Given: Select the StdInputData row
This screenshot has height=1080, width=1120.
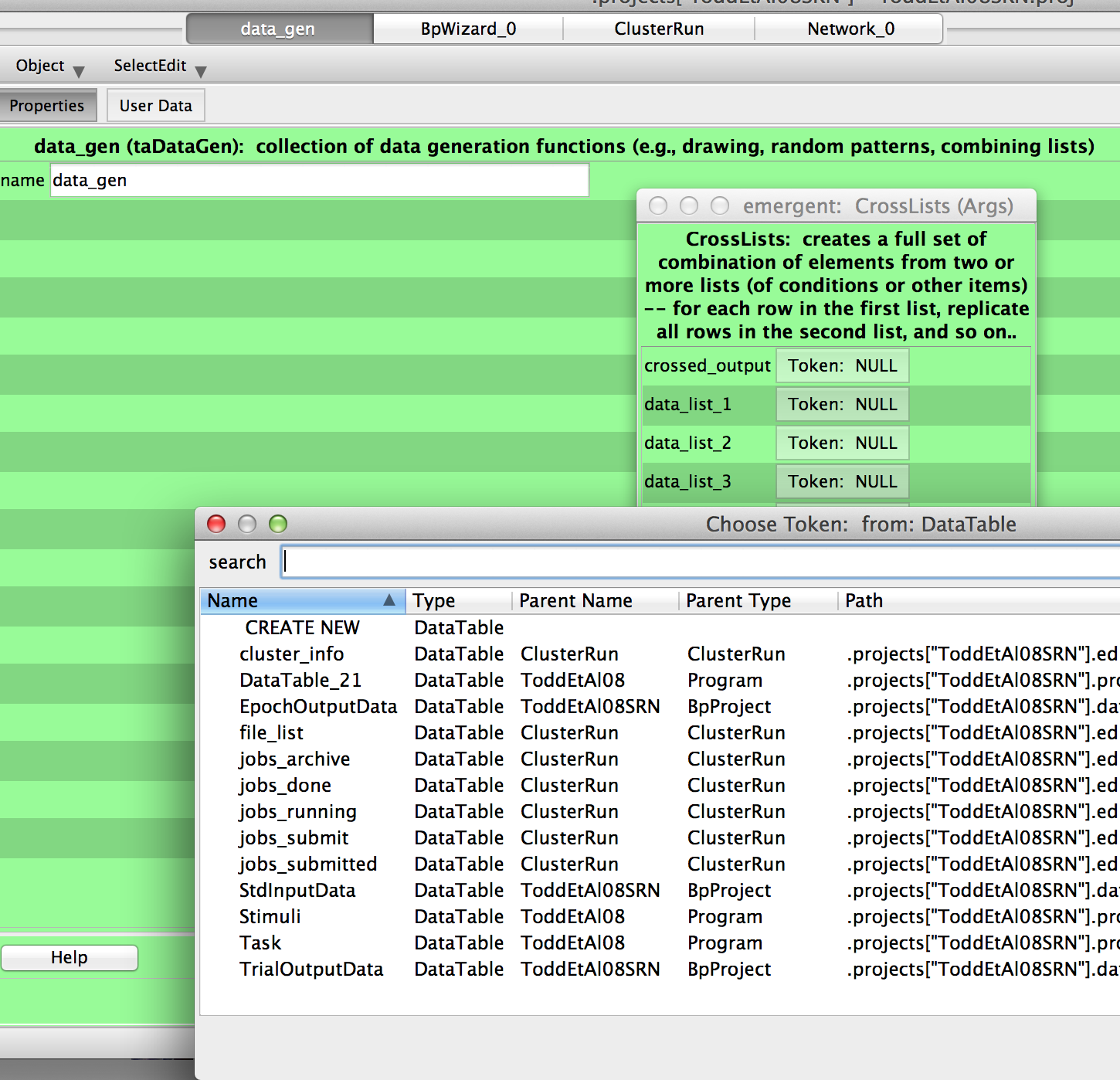Looking at the screenshot, I should pyautogui.click(x=660, y=890).
